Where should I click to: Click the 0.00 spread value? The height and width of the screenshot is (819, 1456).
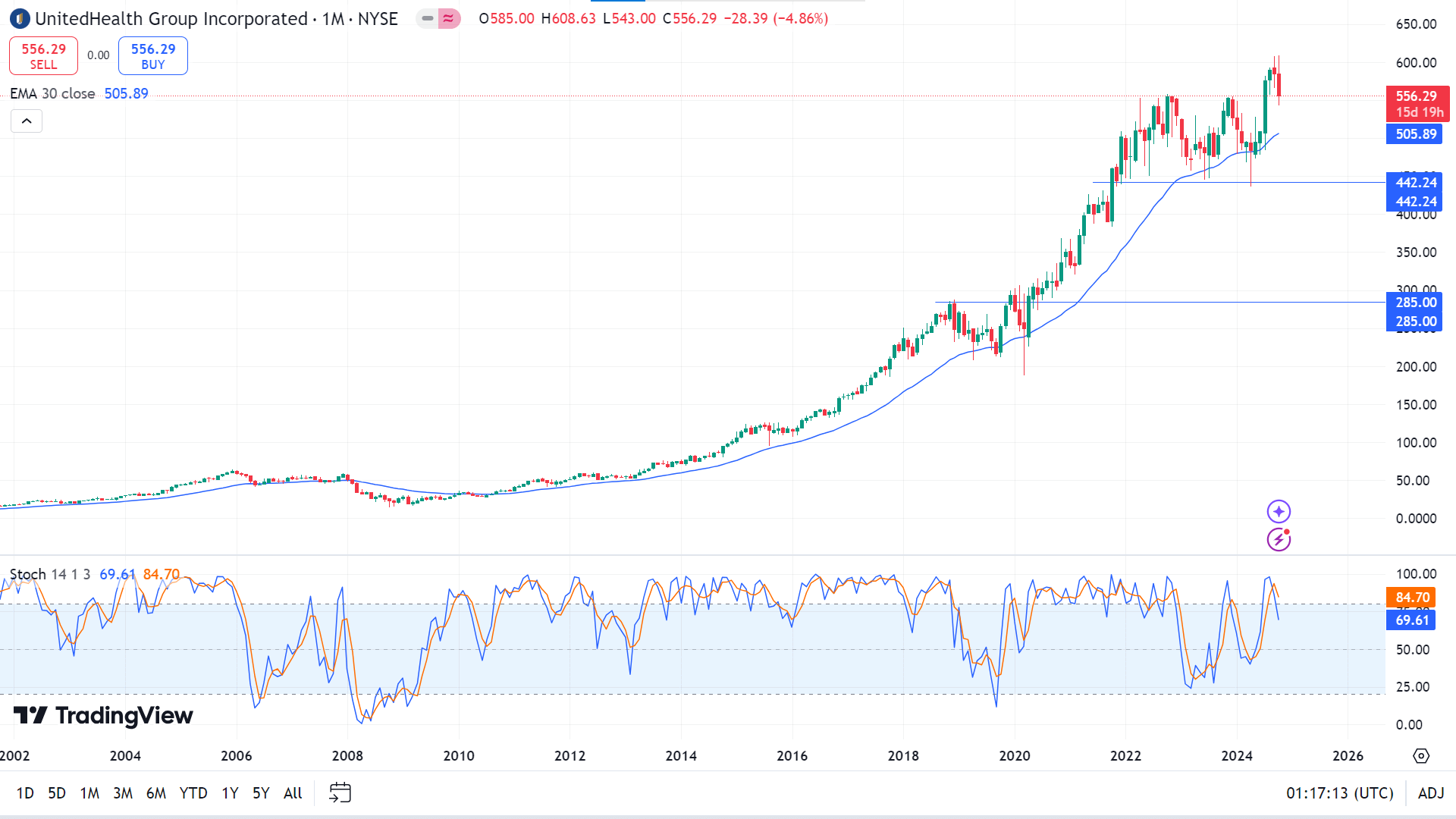[x=98, y=55]
